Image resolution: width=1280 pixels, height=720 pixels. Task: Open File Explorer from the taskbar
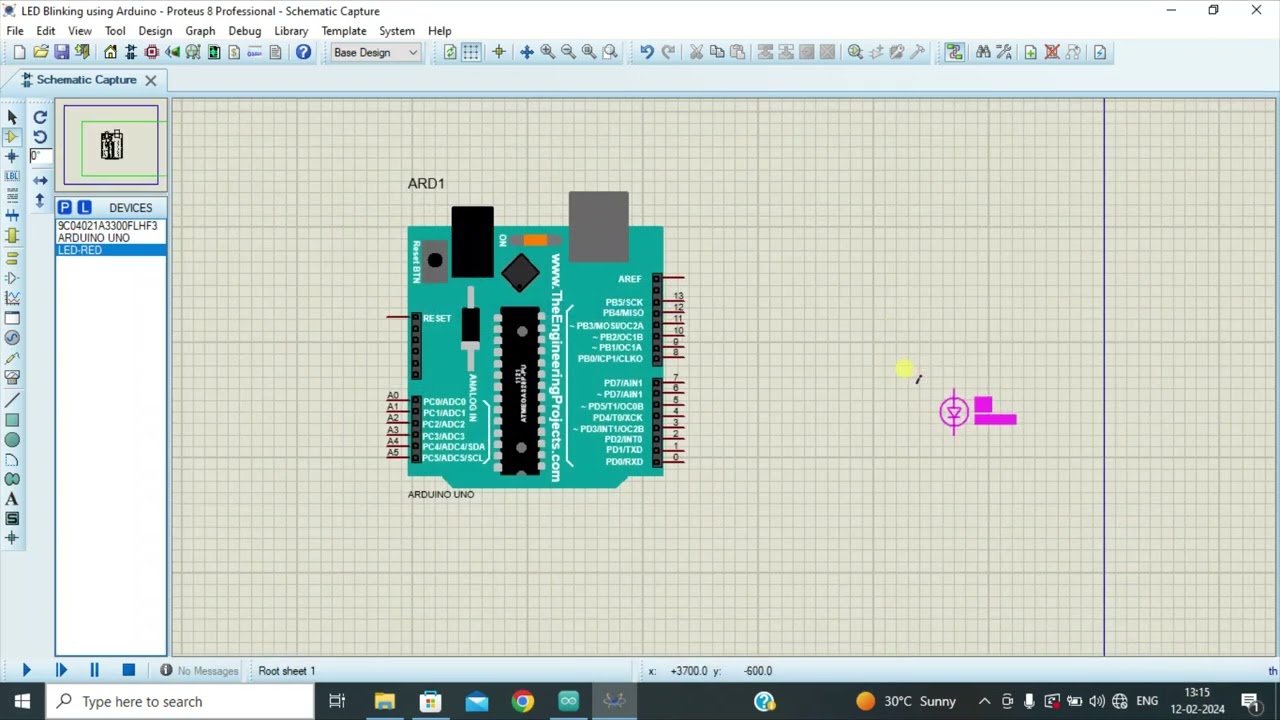(x=384, y=701)
